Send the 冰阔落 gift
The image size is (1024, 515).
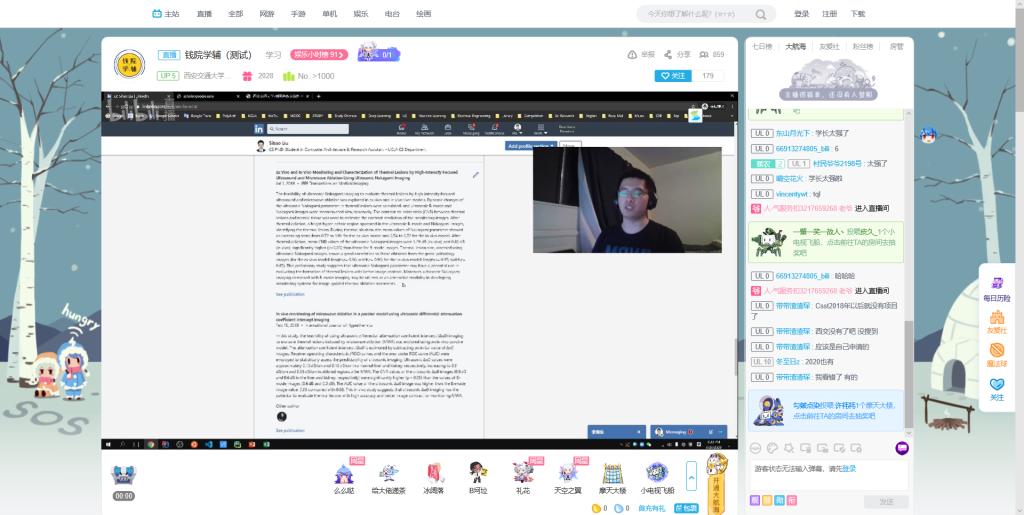coord(434,476)
